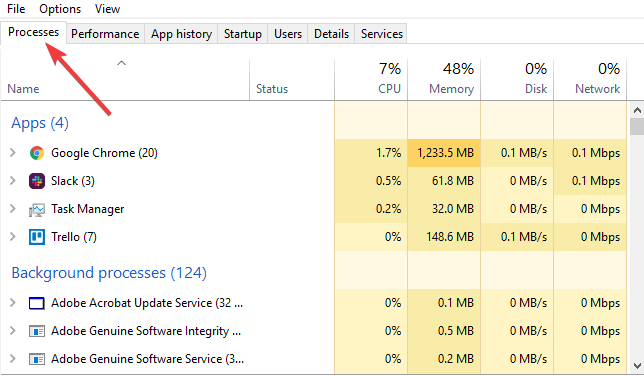Screen dimensions: 644x376
Task: Expand the Google Chrome process group
Action: coord(13,153)
